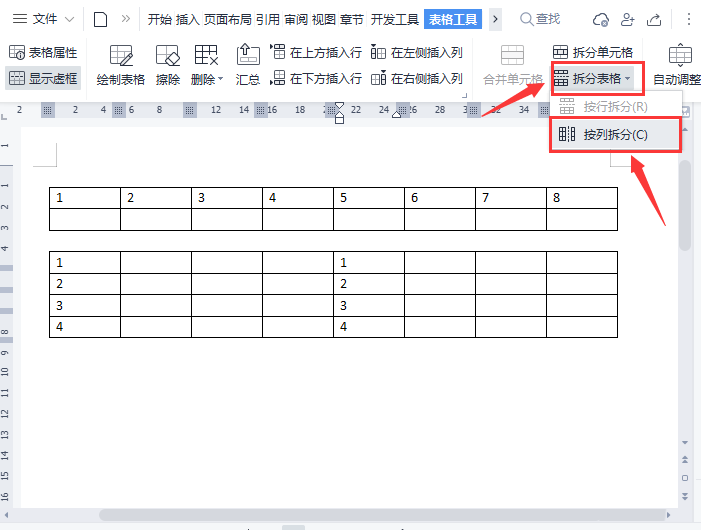Screen dimensions: 701x530
Task: Open cloud sync status icon
Action: pyautogui.click(x=600, y=19)
